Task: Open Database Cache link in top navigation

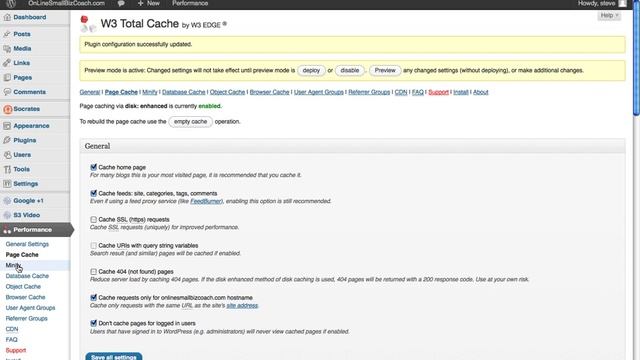Action: [x=184, y=92]
